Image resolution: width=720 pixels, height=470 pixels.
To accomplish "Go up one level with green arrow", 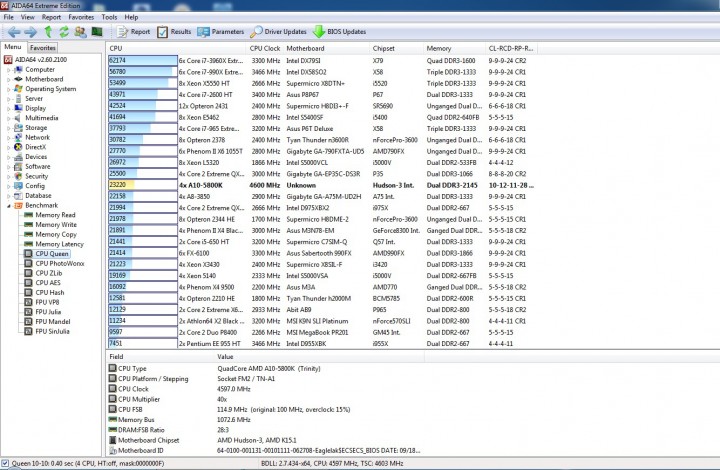I will click(48, 32).
